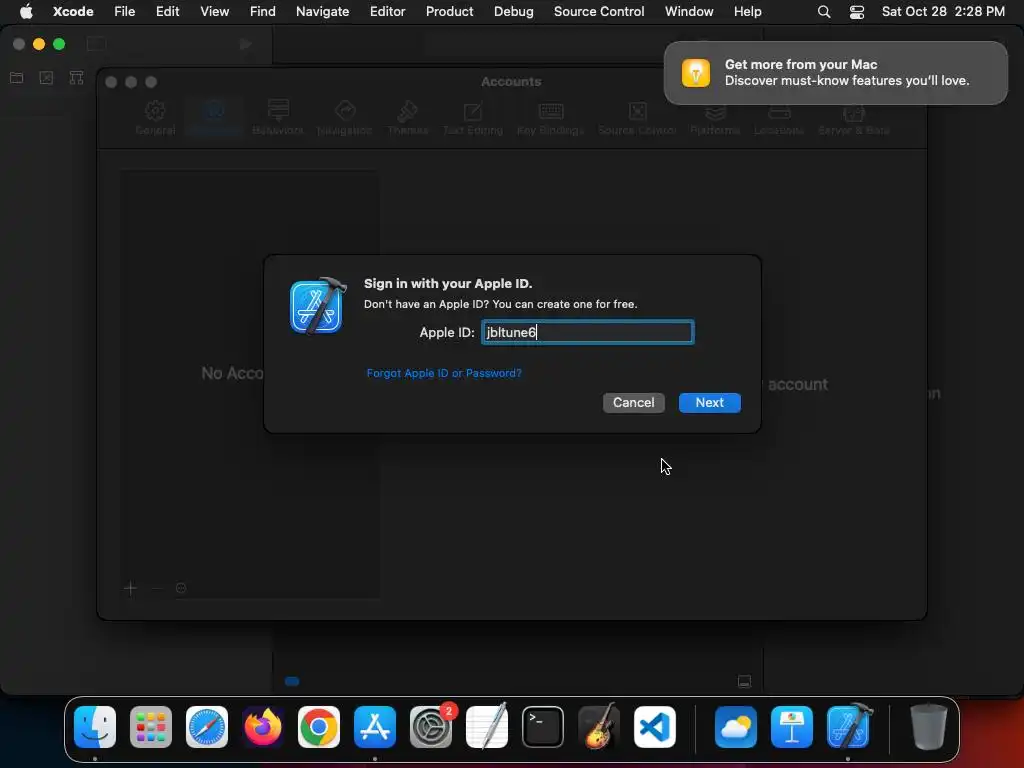This screenshot has width=1024, height=768.
Task: Launch Visual Studio Code from the Dock
Action: pyautogui.click(x=654, y=727)
